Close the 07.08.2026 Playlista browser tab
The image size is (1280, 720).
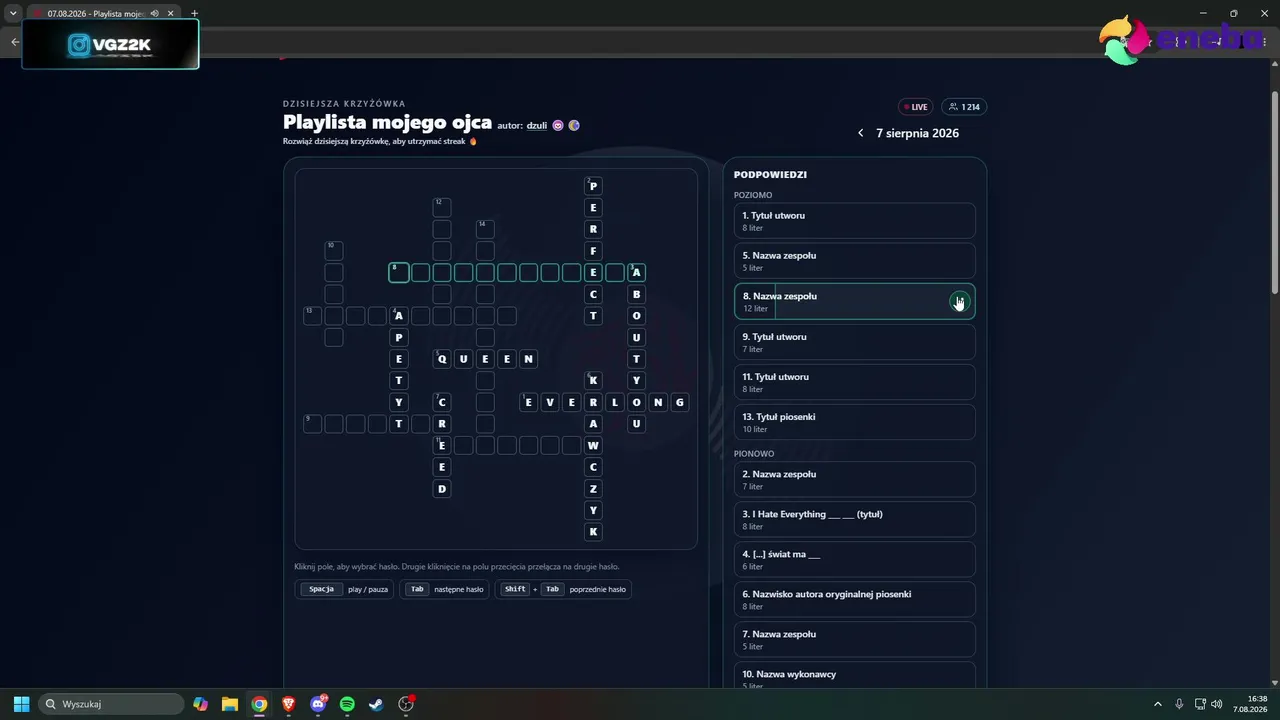point(171,14)
